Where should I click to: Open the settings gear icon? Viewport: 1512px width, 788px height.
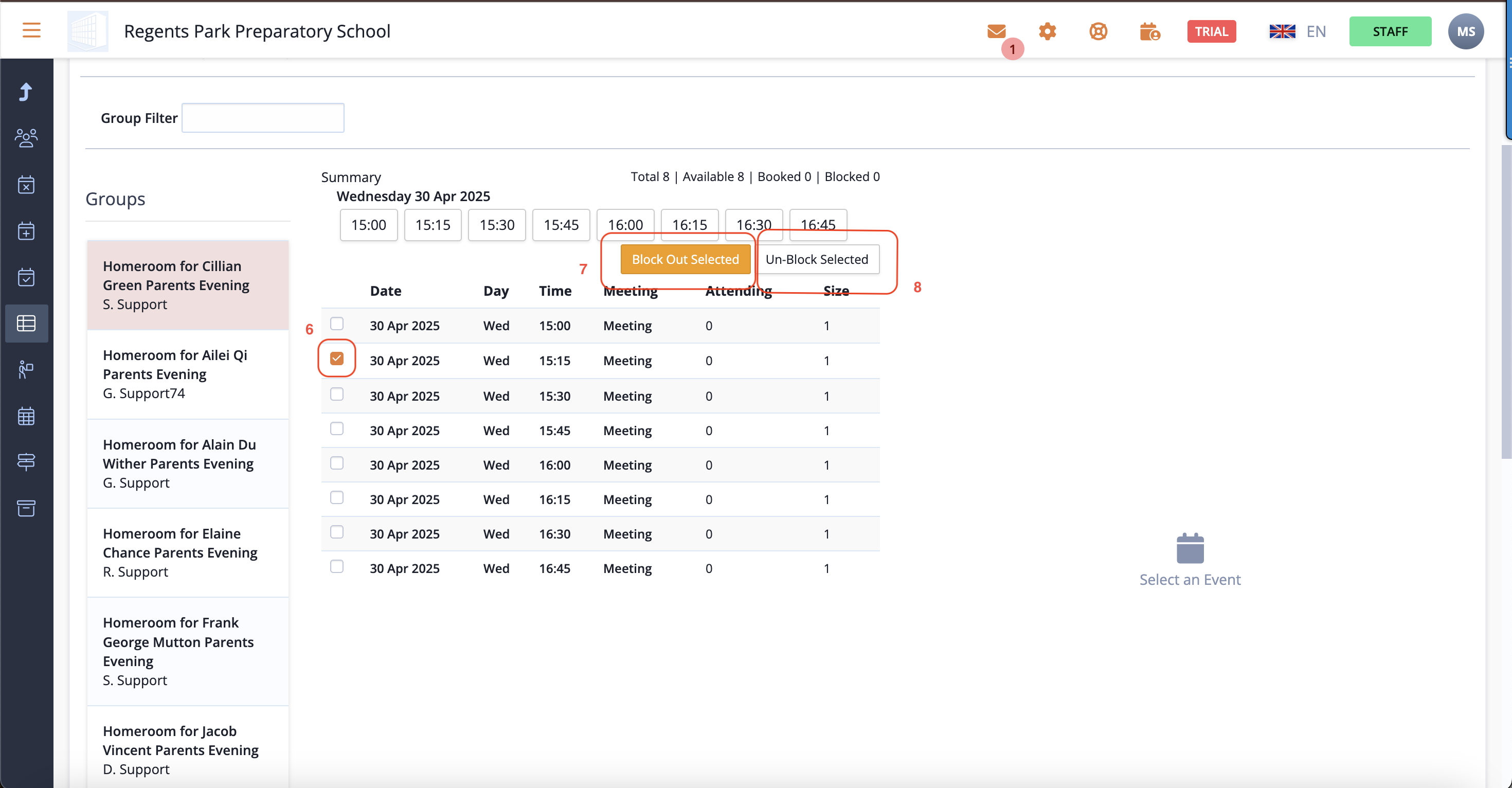coord(1047,31)
